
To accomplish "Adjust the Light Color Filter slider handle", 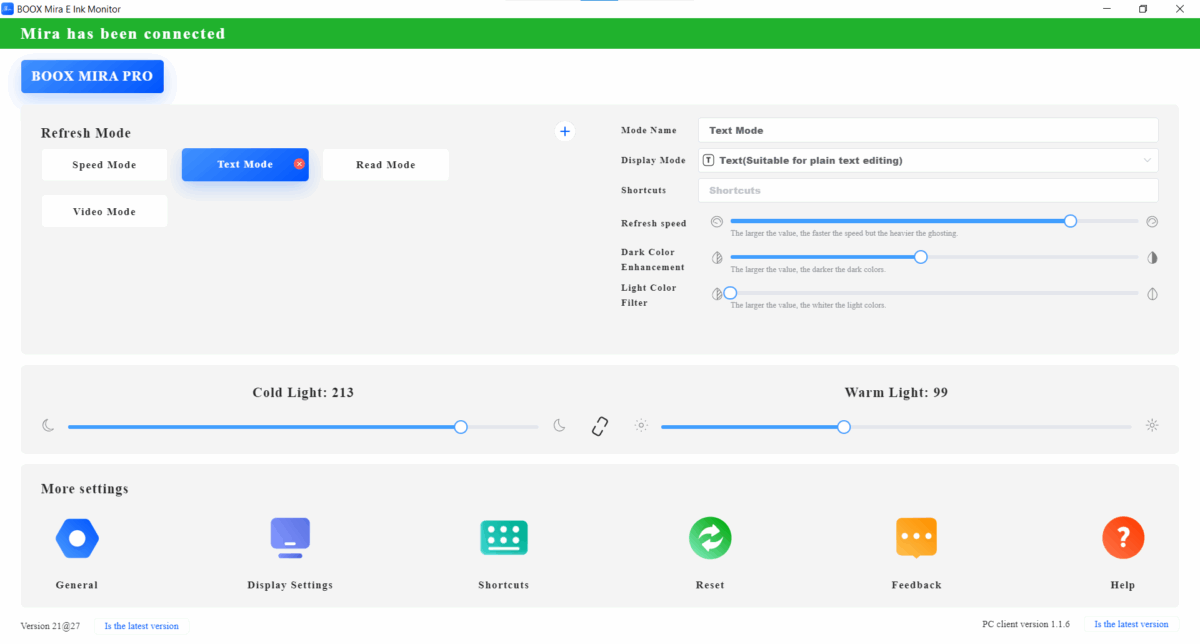I will click(730, 293).
